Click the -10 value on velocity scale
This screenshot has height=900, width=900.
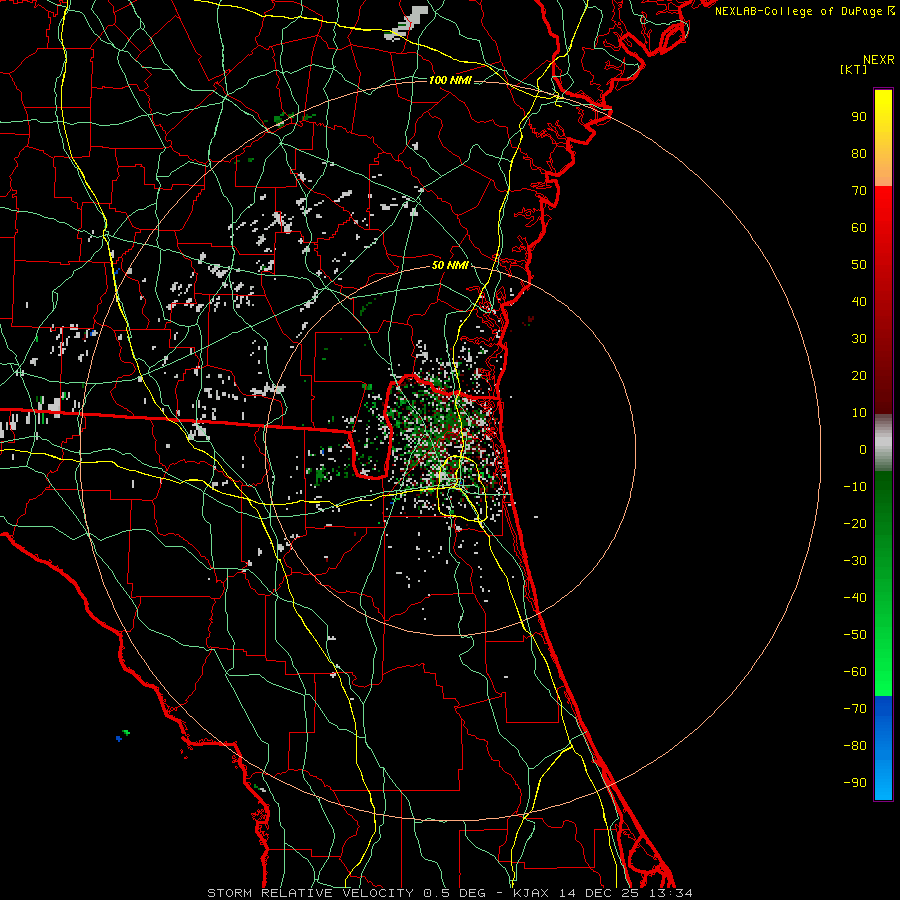point(855,487)
